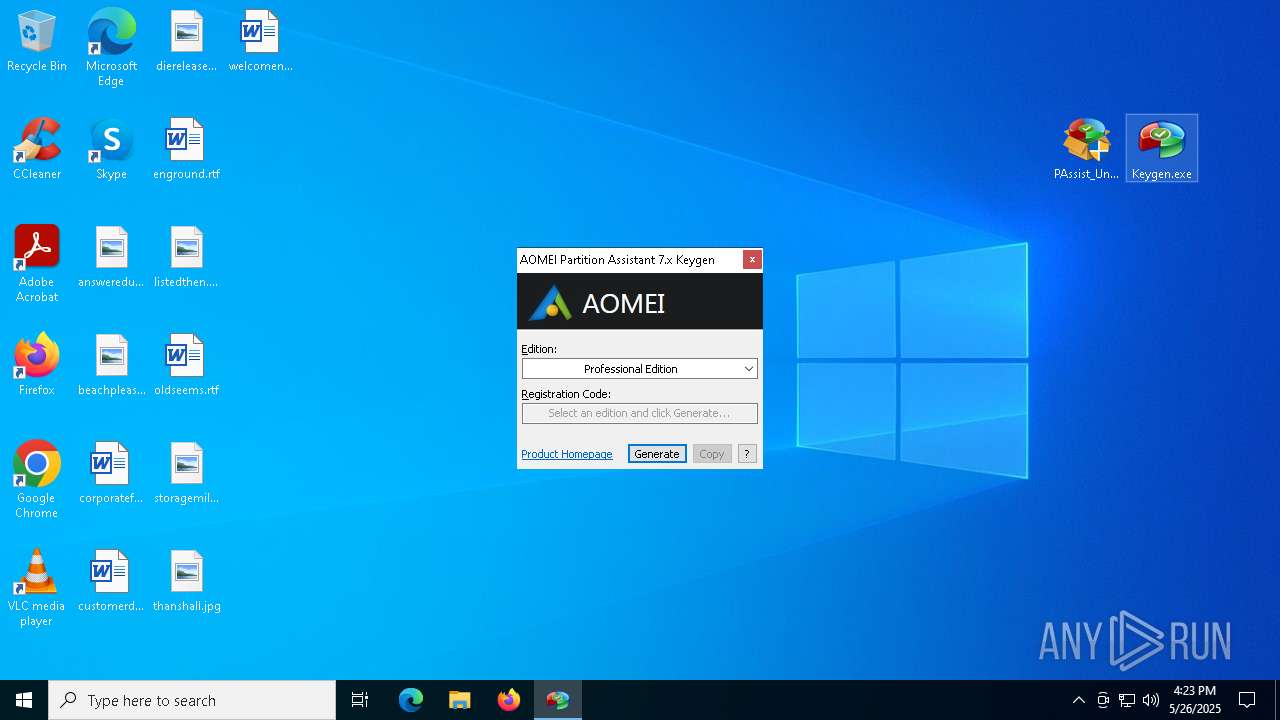The image size is (1280, 720).
Task: Open the CCleaner desktop shortcut
Action: click(37, 150)
